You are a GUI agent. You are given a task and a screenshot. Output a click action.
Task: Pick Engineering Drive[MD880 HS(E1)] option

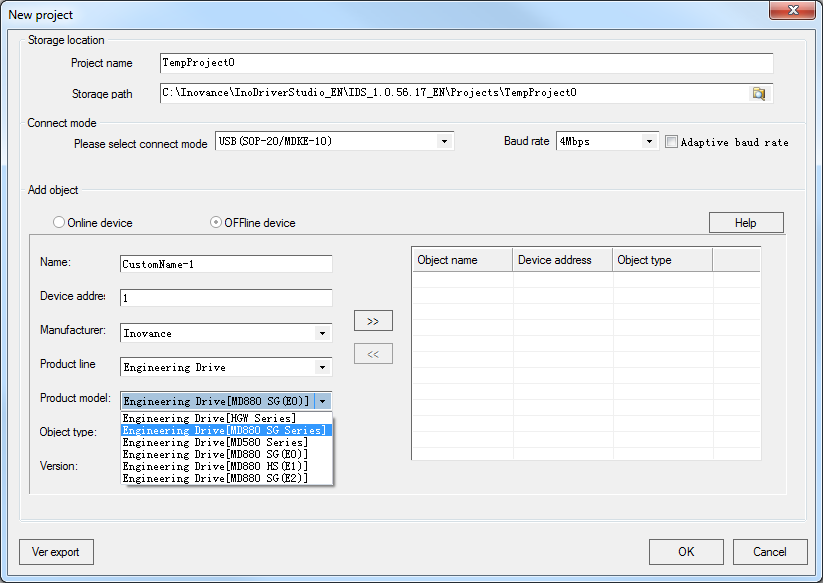click(x=214, y=466)
